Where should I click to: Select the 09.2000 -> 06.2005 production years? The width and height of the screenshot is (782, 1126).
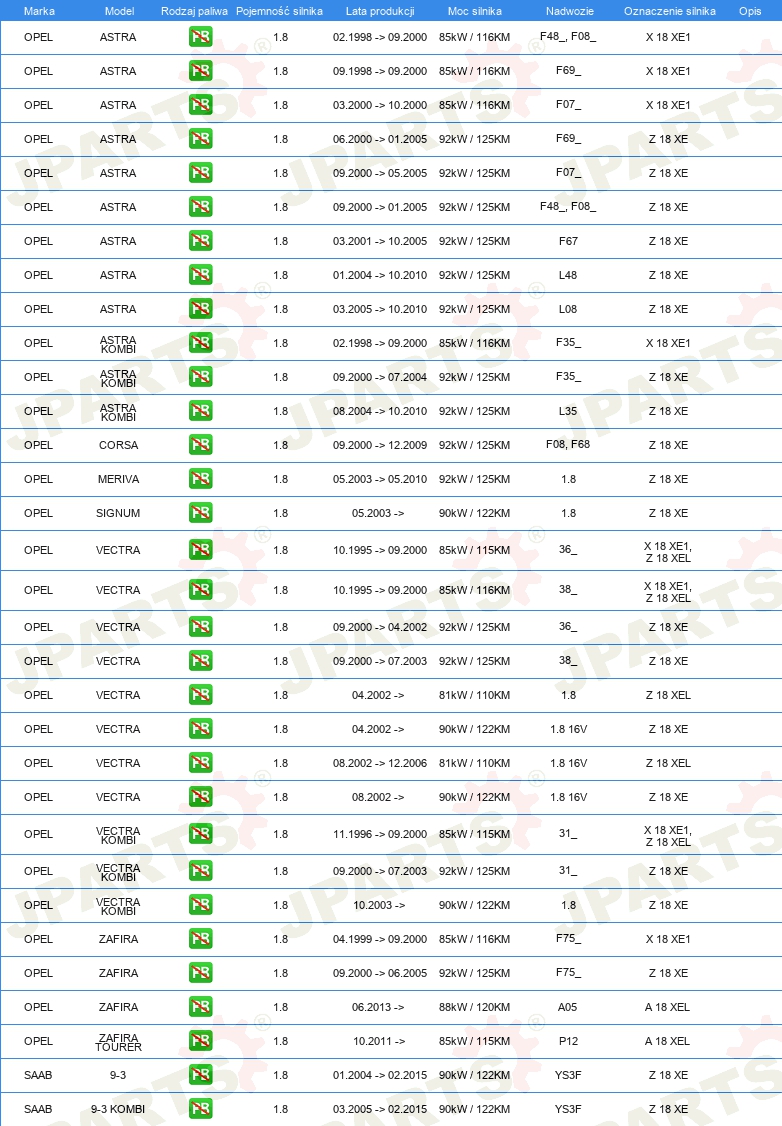[380, 973]
